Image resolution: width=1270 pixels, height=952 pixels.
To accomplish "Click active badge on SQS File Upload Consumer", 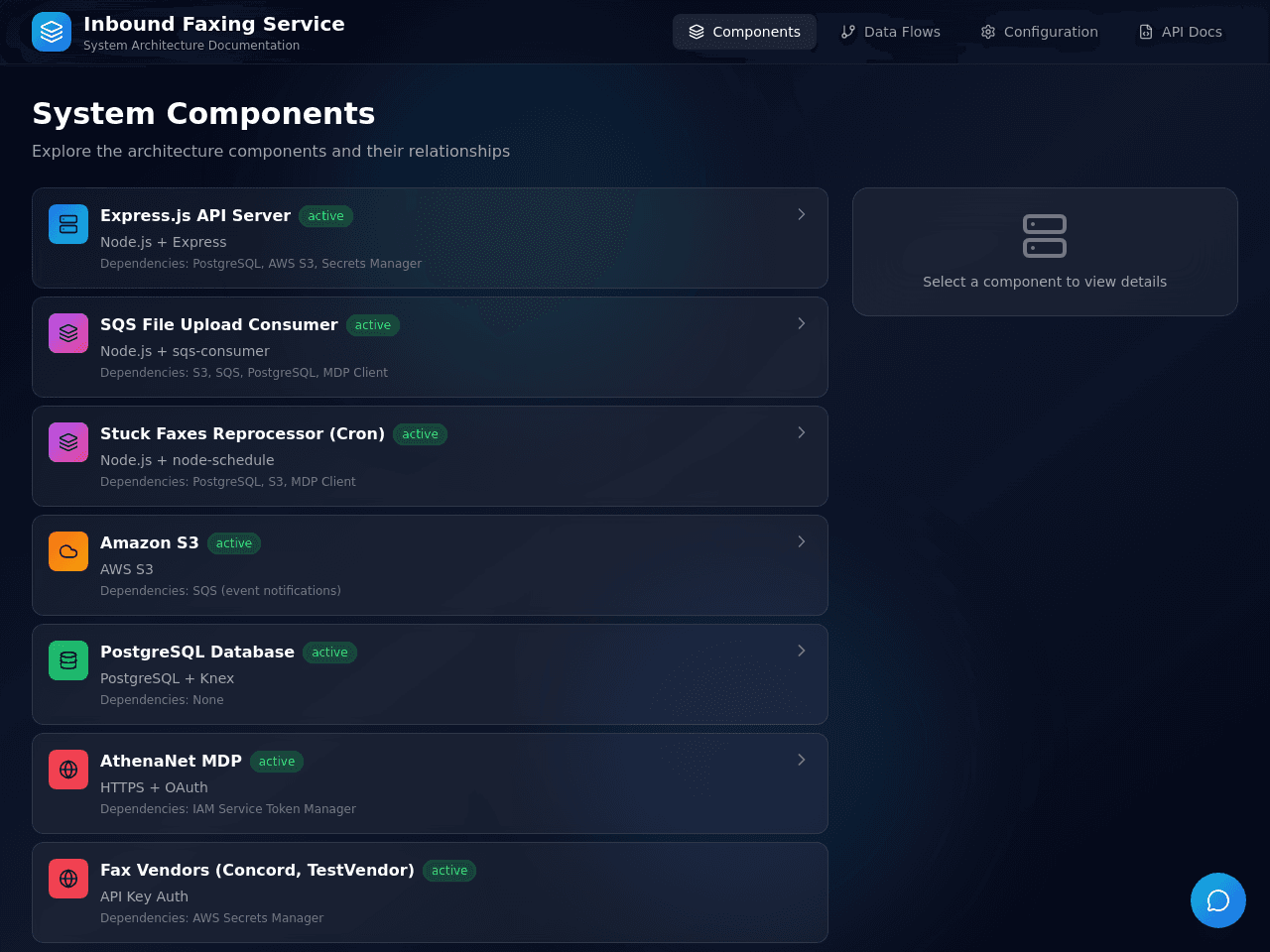I will [373, 325].
